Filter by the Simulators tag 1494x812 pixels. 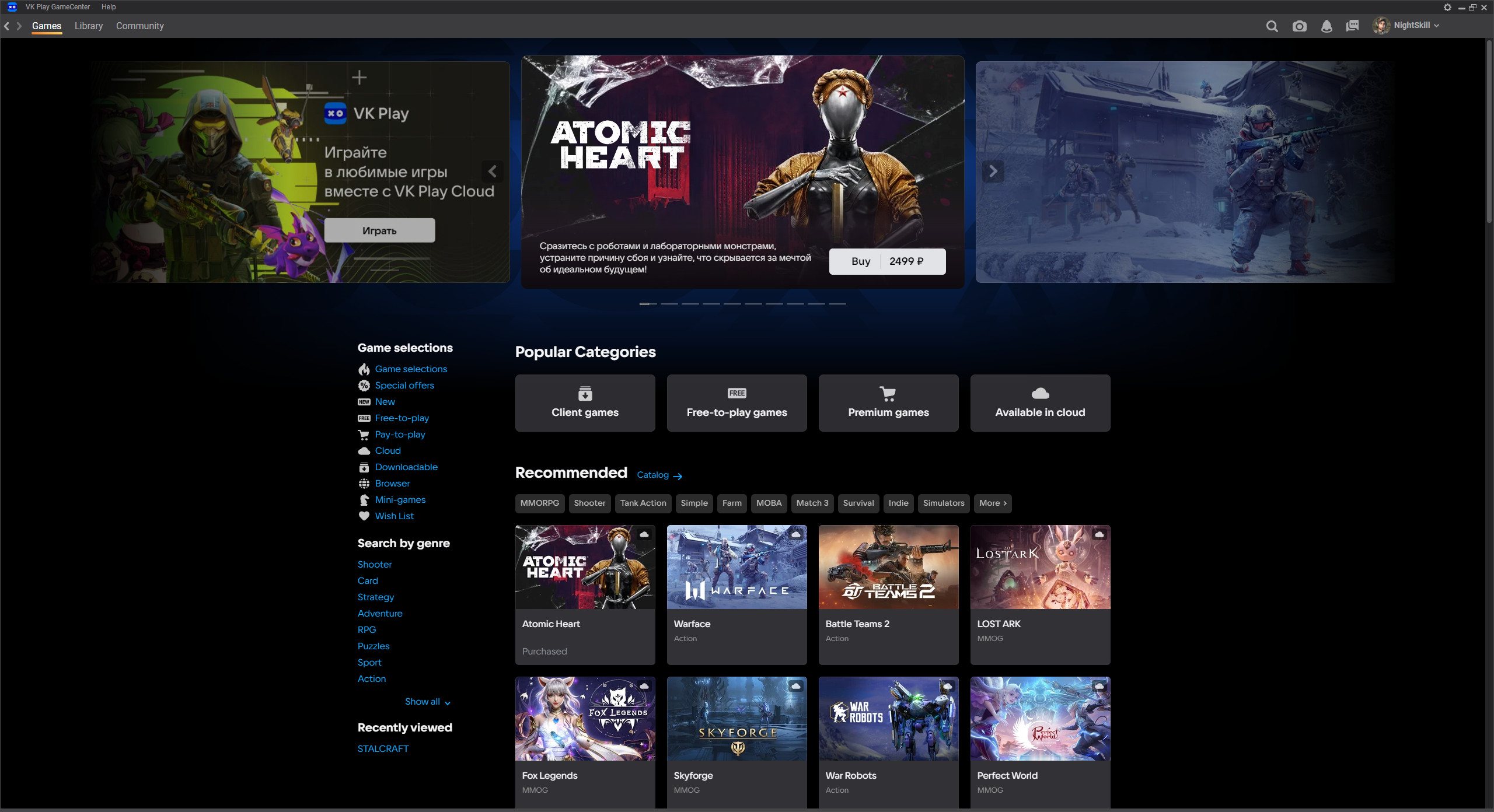click(x=944, y=503)
